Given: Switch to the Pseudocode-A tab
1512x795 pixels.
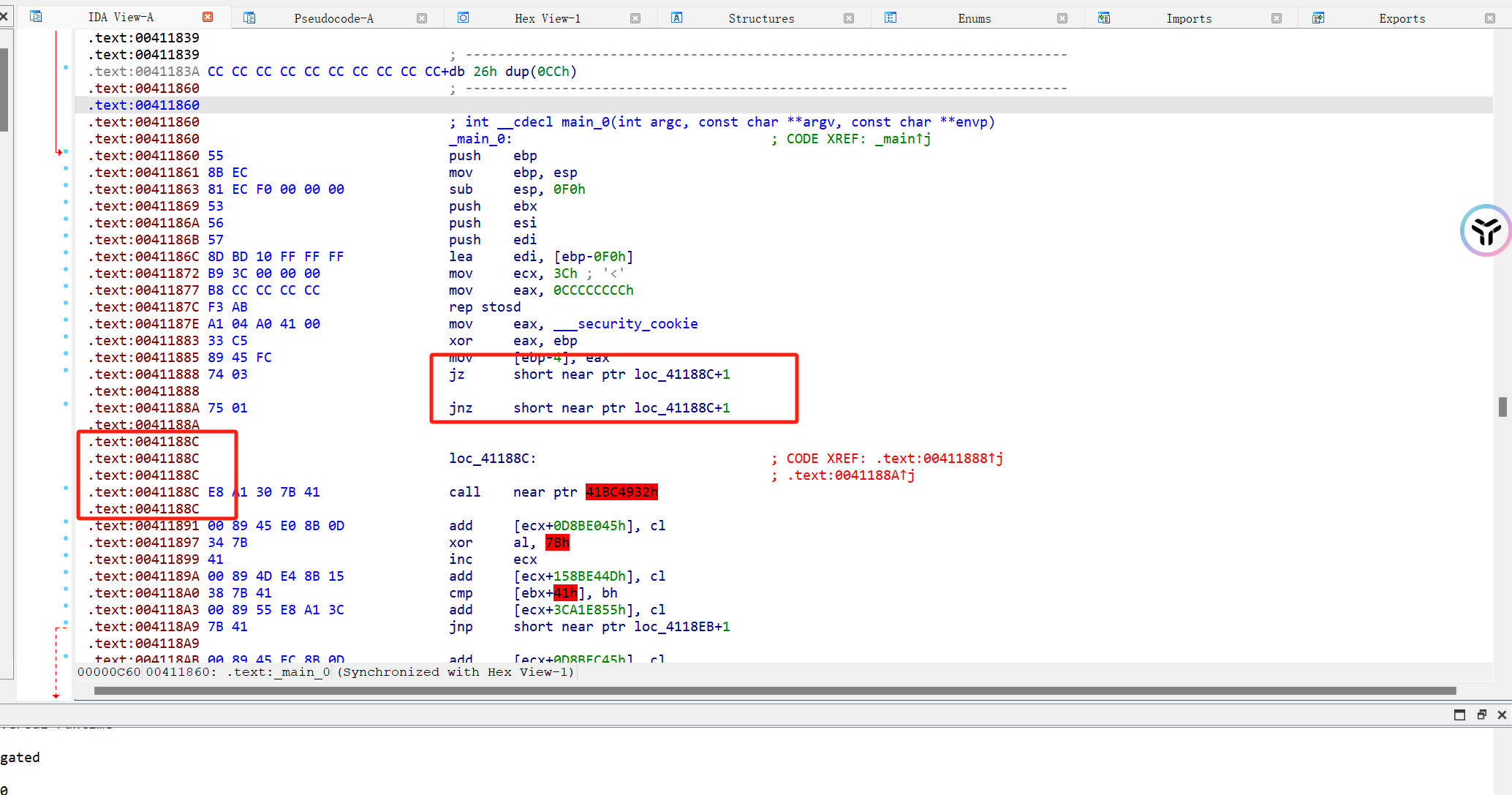Looking at the screenshot, I should click(x=333, y=18).
